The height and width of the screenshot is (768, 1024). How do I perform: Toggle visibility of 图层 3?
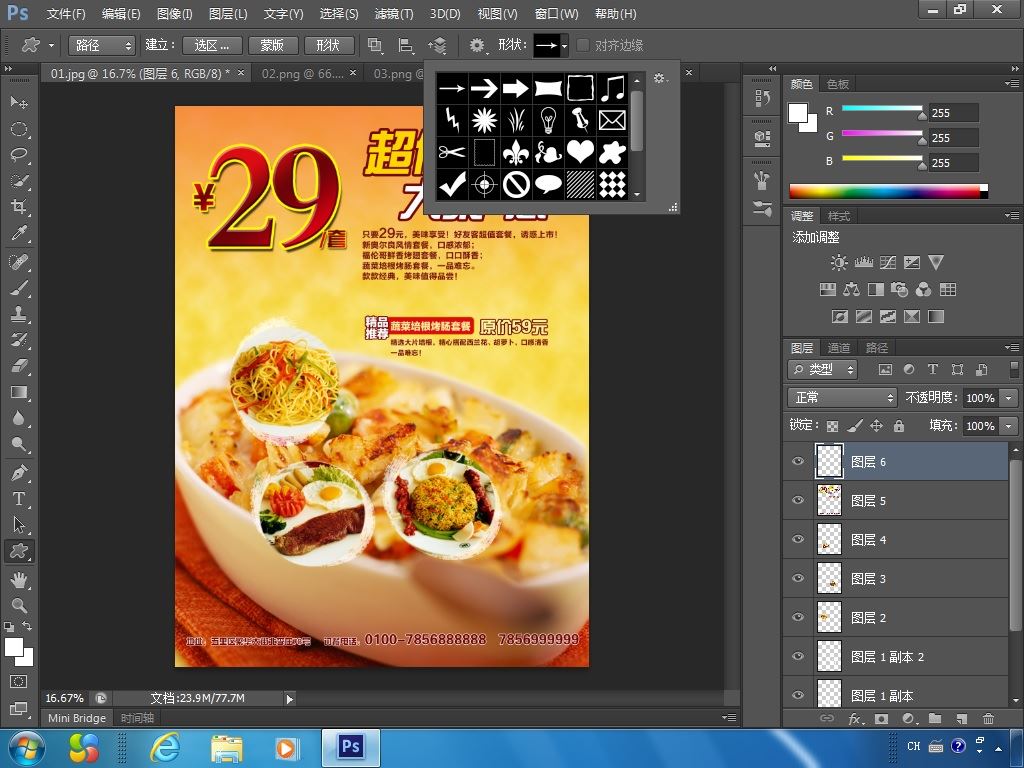(x=798, y=578)
